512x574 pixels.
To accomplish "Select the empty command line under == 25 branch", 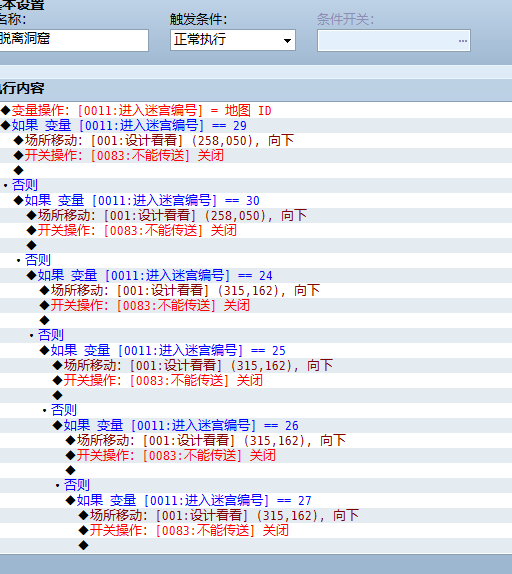I will coord(256,395).
